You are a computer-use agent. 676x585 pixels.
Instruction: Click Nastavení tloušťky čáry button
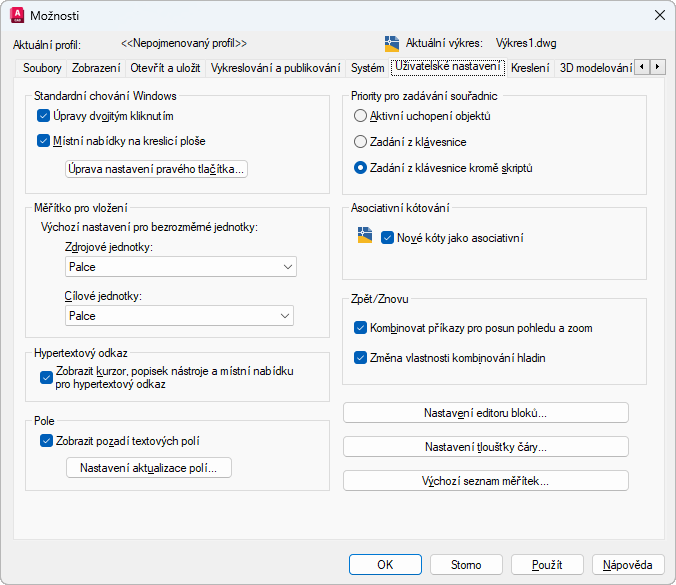[x=486, y=447]
